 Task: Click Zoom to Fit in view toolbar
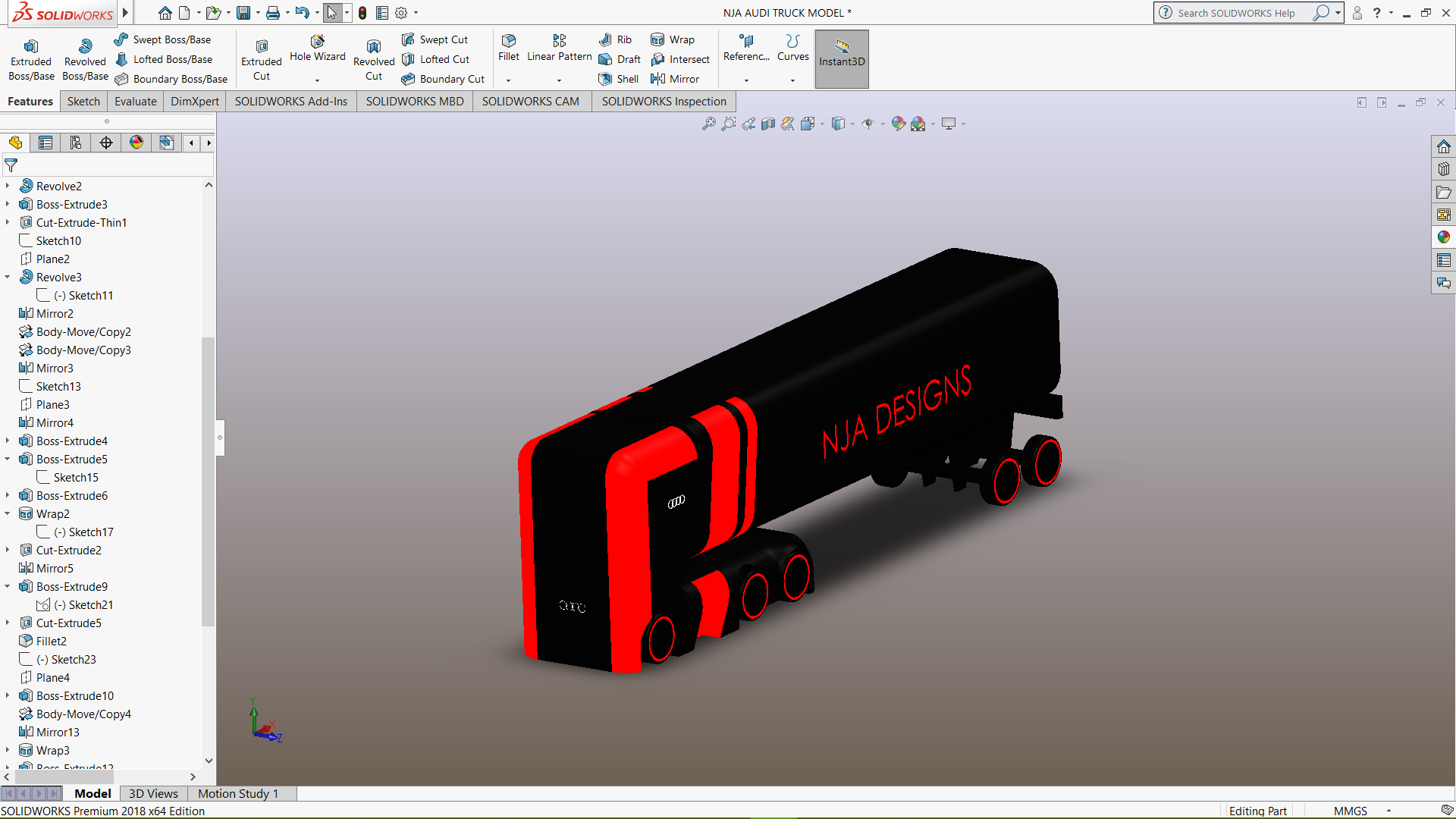[708, 124]
